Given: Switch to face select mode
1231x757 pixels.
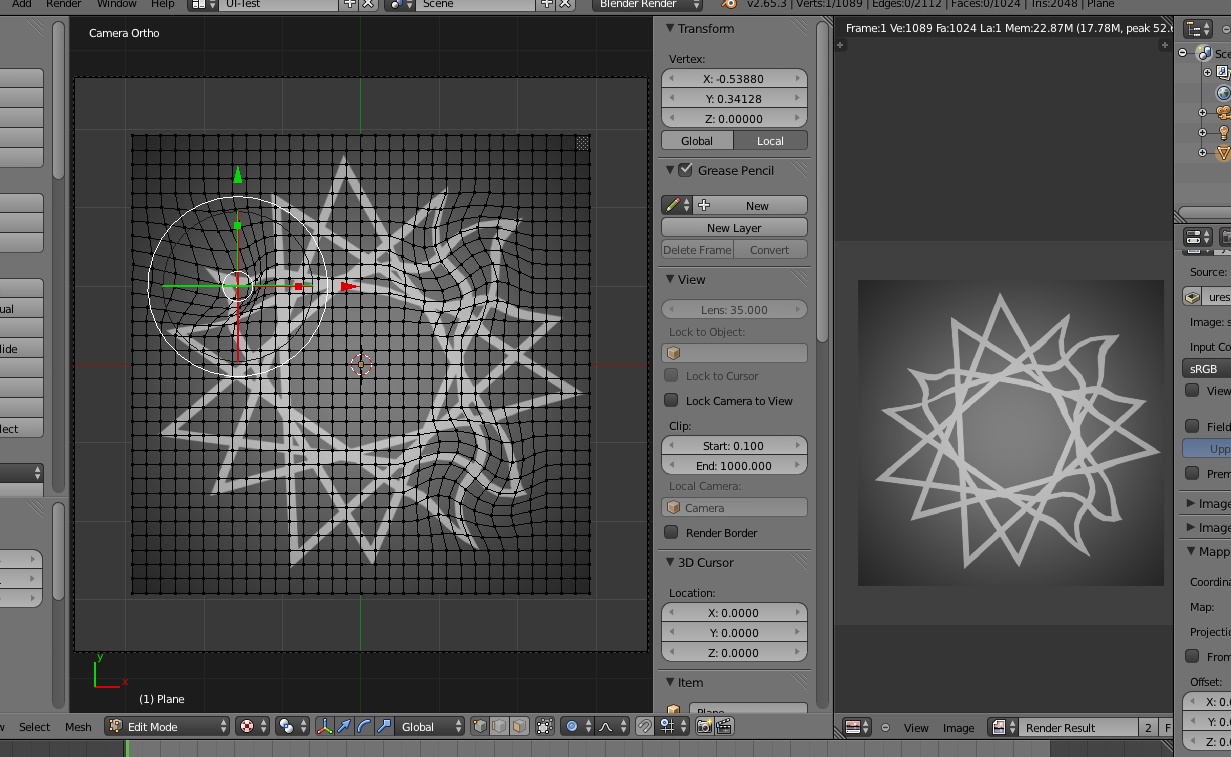Looking at the screenshot, I should [x=518, y=727].
